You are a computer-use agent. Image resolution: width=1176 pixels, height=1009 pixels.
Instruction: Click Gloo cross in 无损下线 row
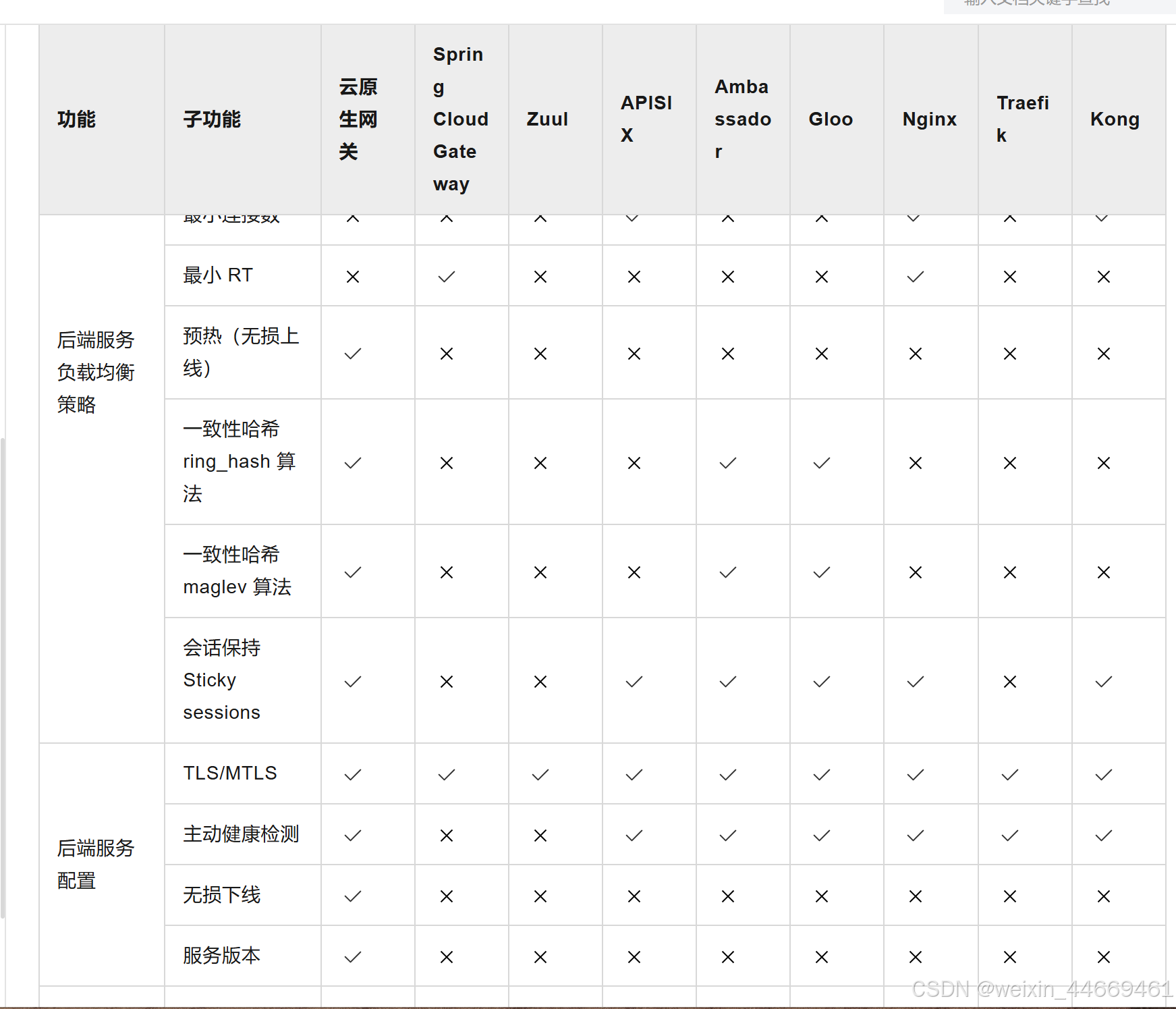click(822, 896)
